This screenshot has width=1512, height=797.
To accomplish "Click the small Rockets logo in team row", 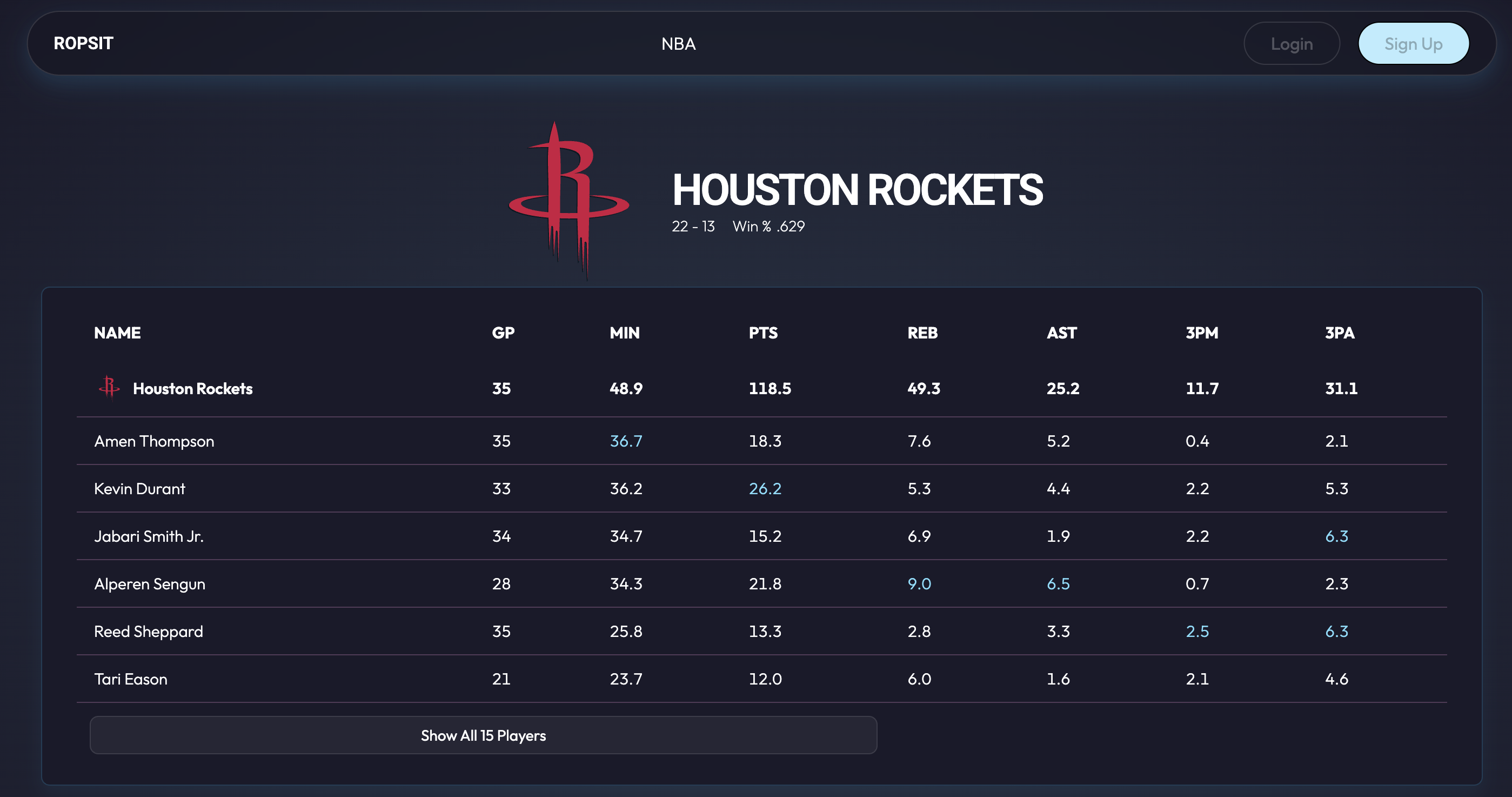I will pos(109,388).
